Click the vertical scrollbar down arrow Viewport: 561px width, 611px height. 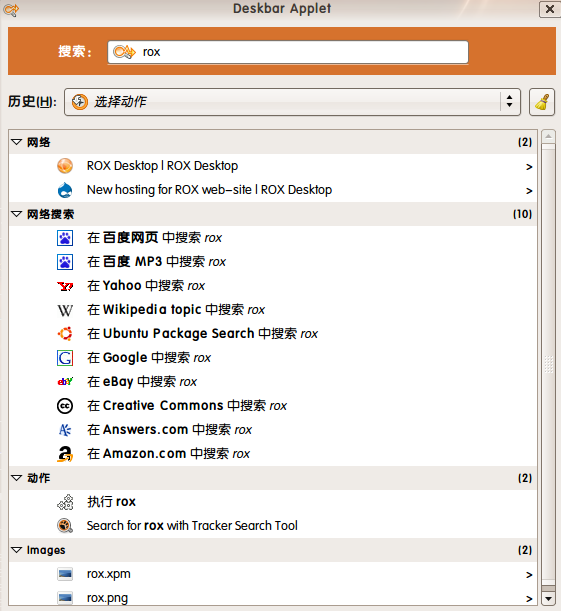click(549, 599)
